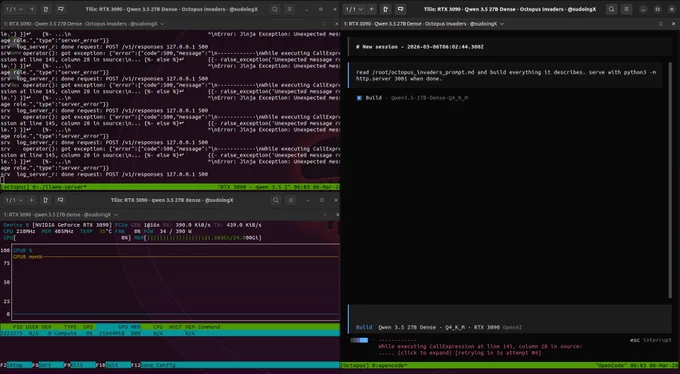Screen dimensions: 680x374
Task: Click the user prompt message about octopus_invaders_prompt.md
Action: pos(506,75)
